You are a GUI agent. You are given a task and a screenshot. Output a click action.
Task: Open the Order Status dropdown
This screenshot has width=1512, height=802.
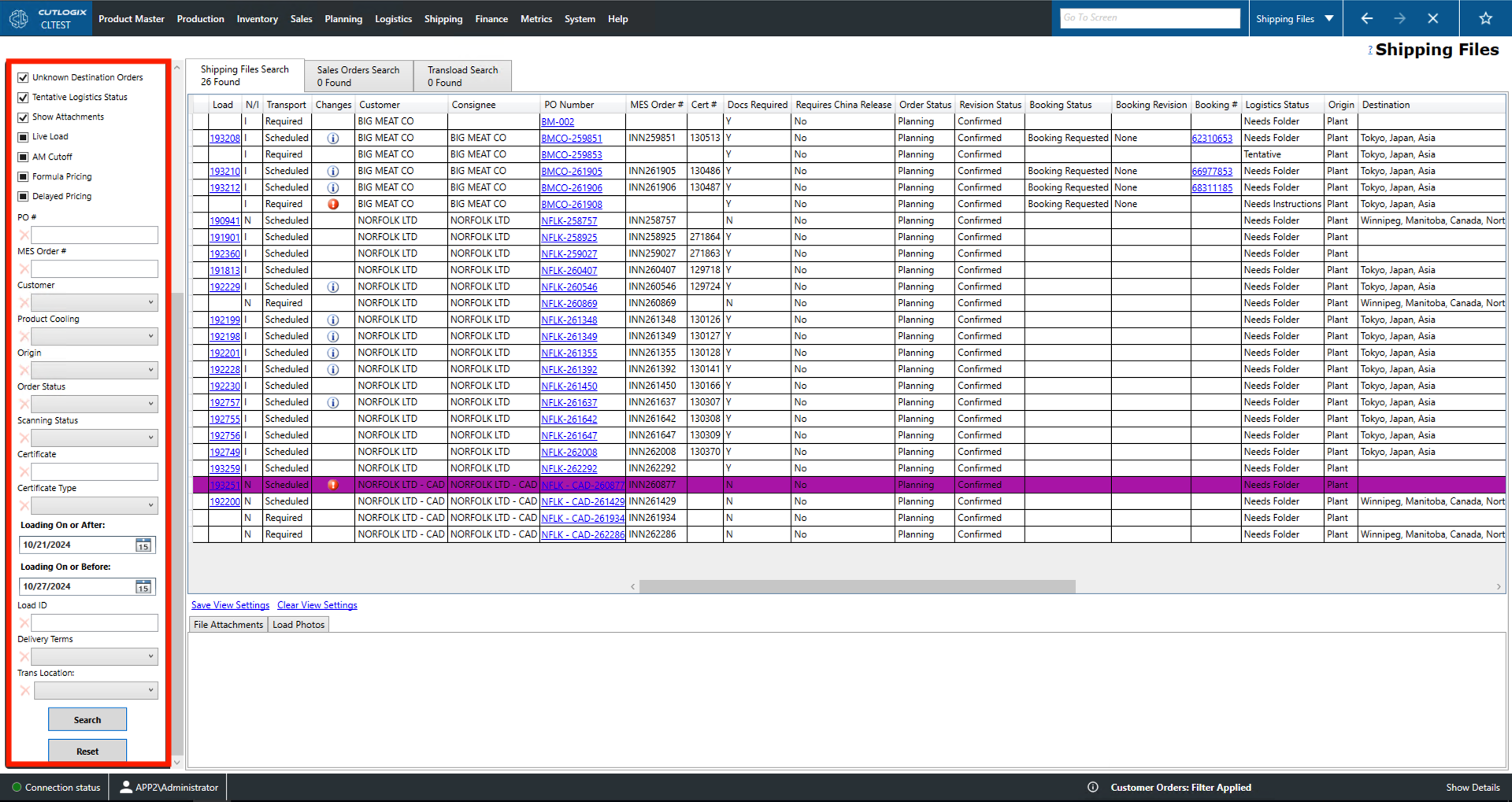150,405
